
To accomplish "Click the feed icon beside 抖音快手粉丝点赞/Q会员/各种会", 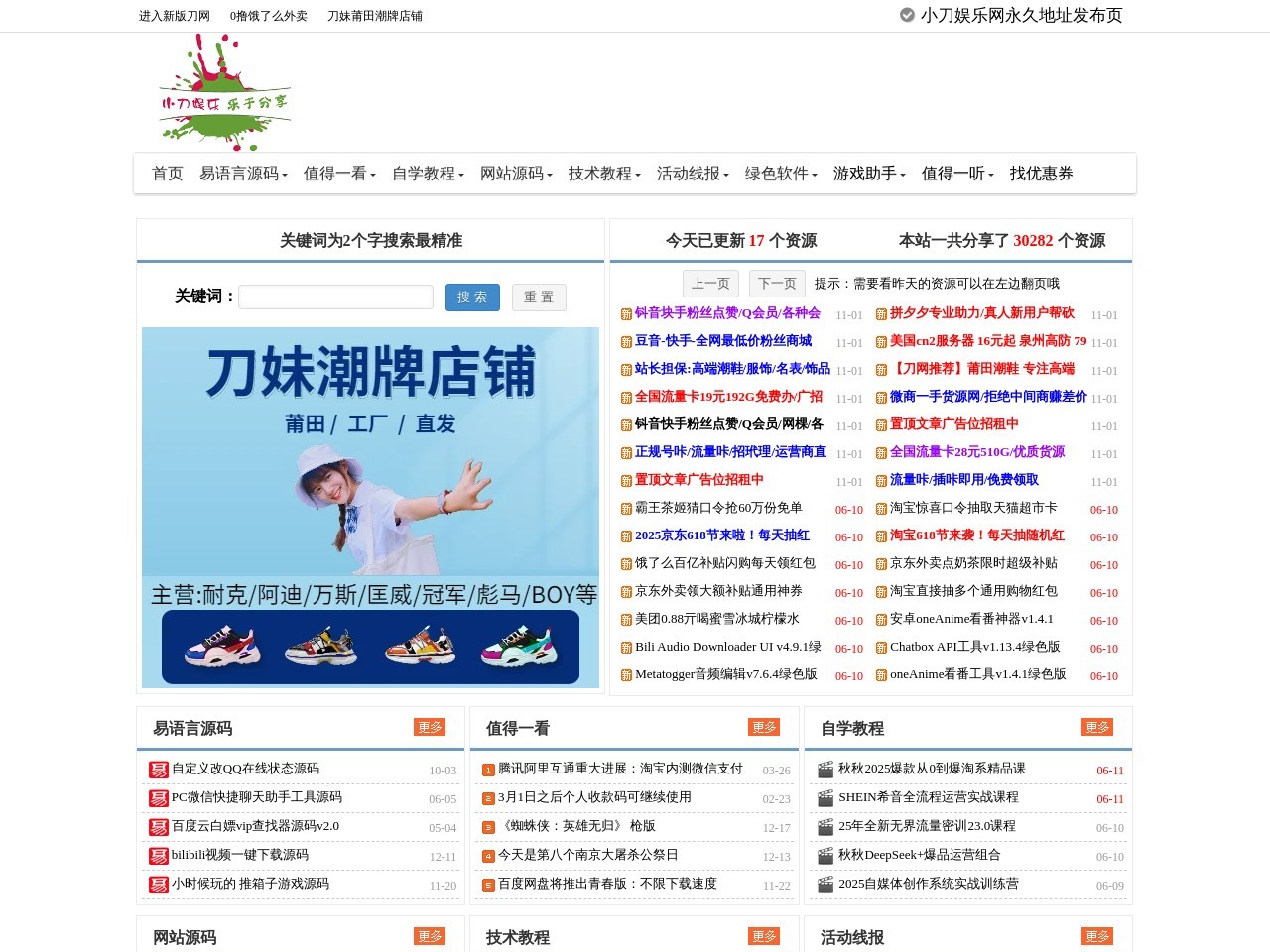I will coord(627,314).
